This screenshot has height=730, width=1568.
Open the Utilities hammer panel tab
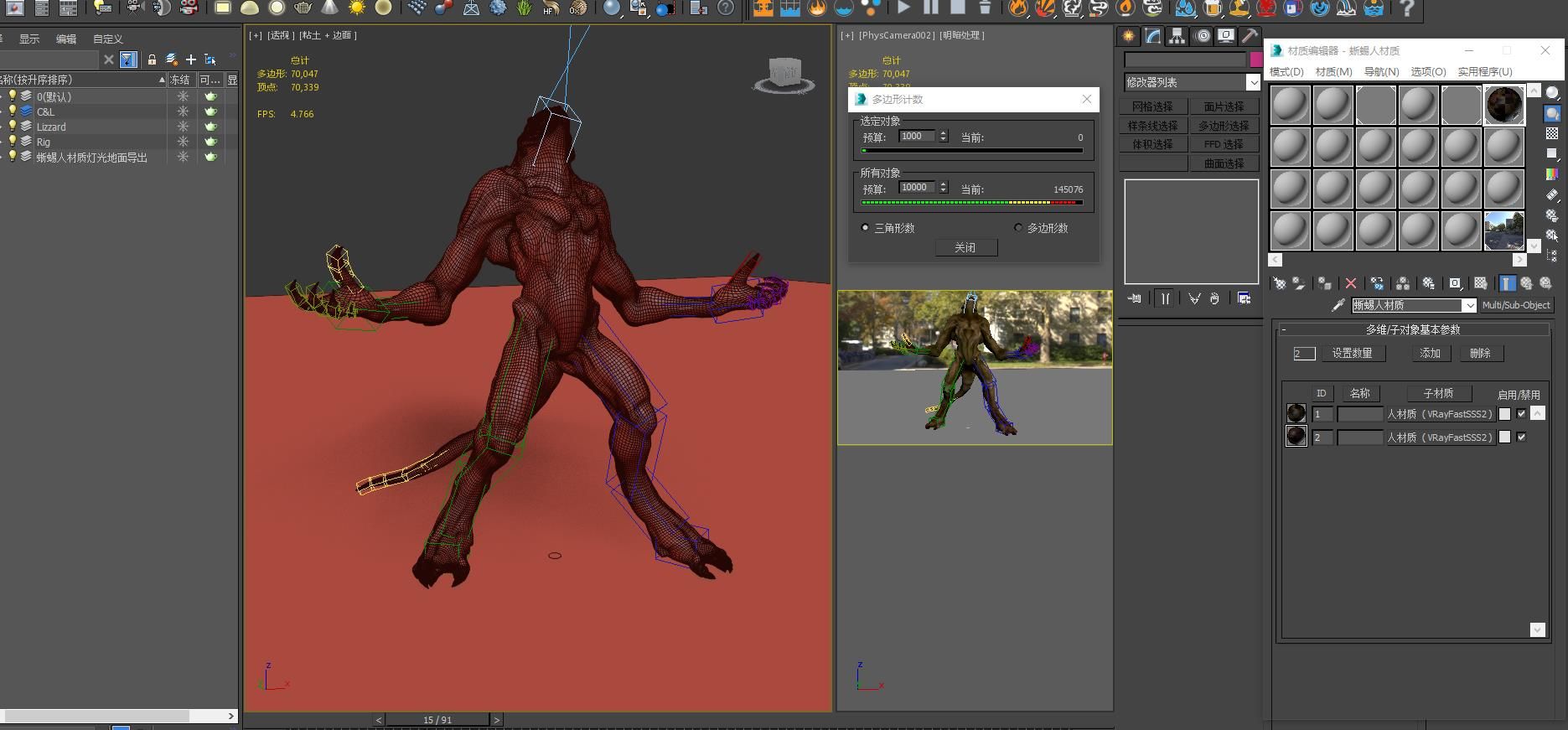pyautogui.click(x=1249, y=36)
